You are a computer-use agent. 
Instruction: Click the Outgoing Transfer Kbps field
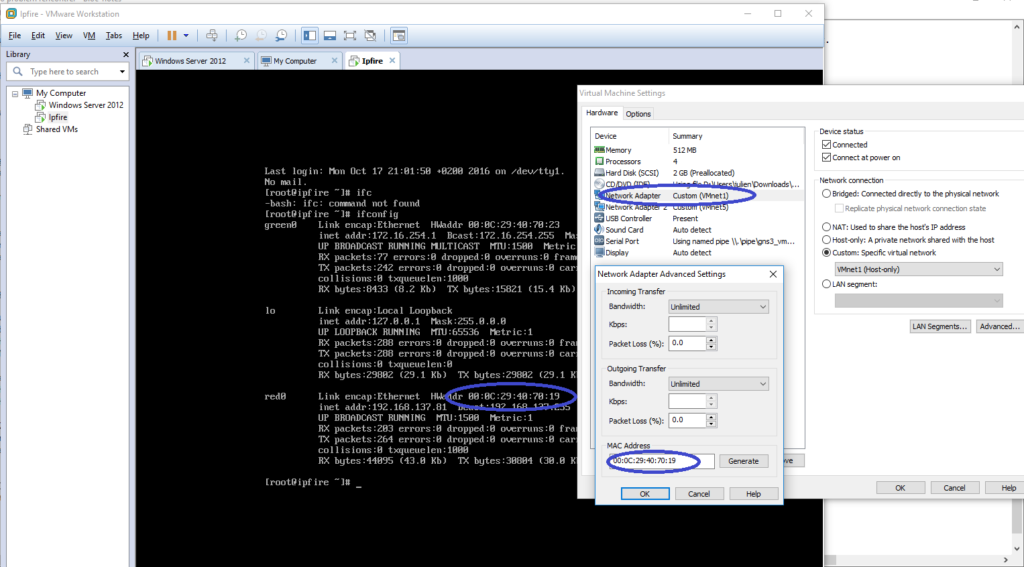[687, 401]
